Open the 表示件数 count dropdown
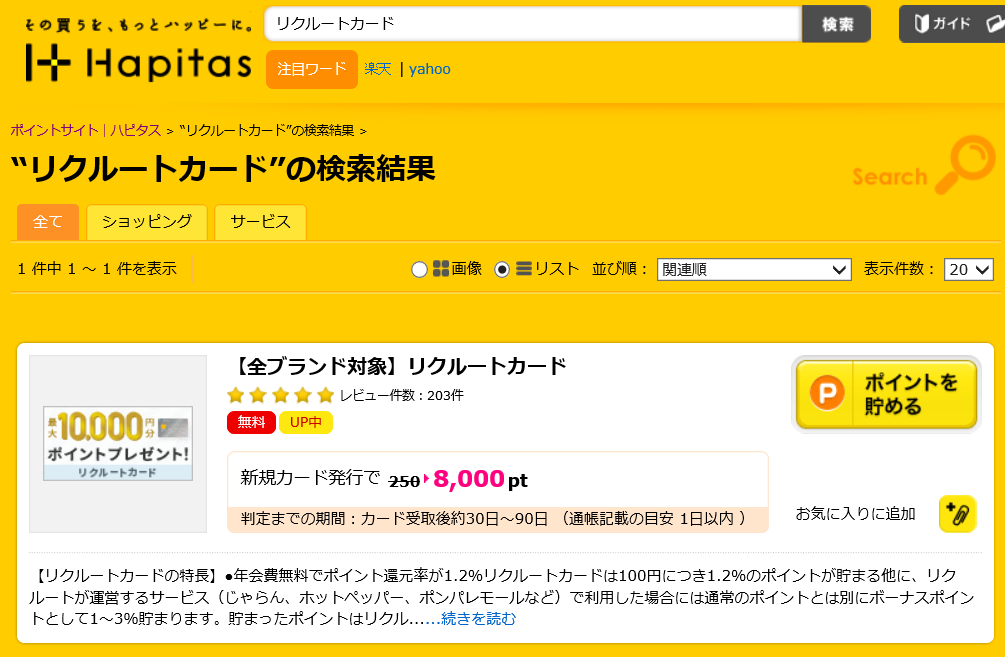Image resolution: width=1005 pixels, height=657 pixels. [968, 269]
